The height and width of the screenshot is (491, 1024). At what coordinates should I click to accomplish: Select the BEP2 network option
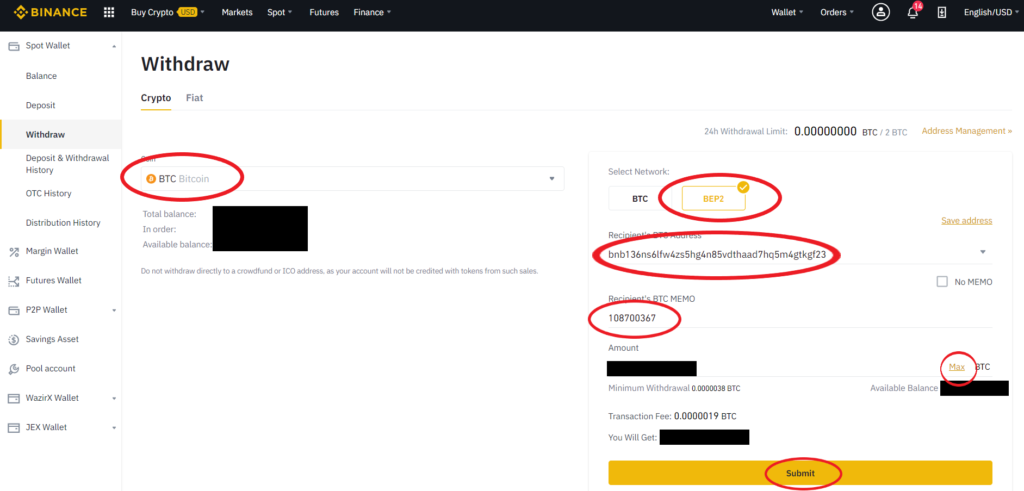pos(713,198)
